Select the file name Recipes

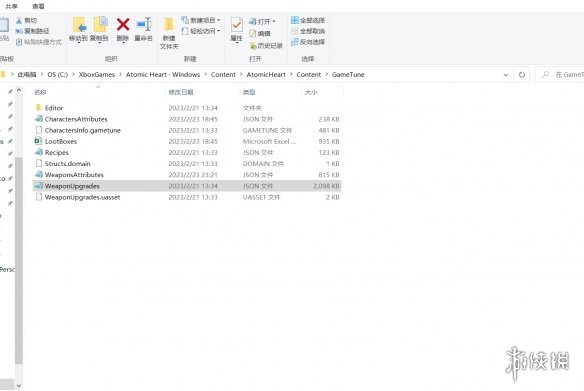pyautogui.click(x=57, y=152)
